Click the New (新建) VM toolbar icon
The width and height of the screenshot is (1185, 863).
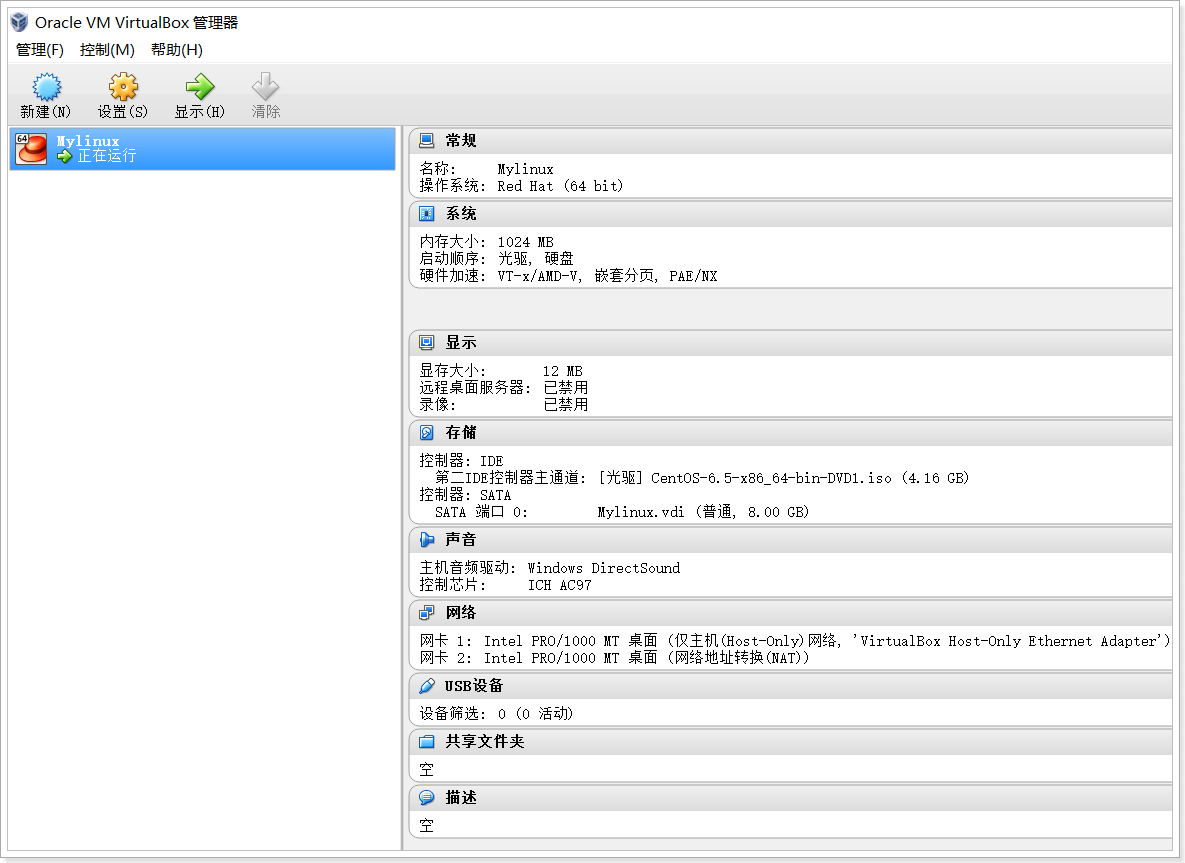(x=46, y=87)
